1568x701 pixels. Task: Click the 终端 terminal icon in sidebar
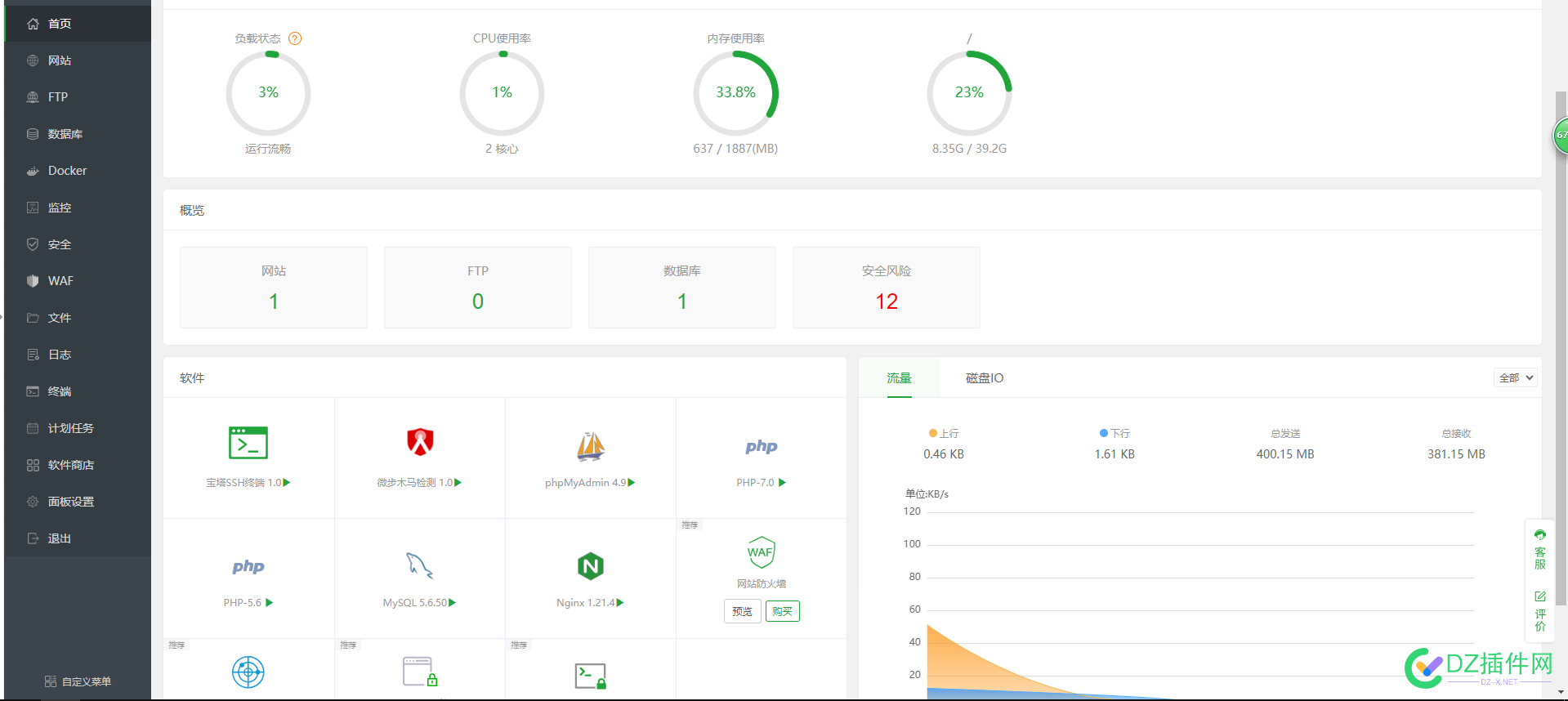tap(33, 391)
